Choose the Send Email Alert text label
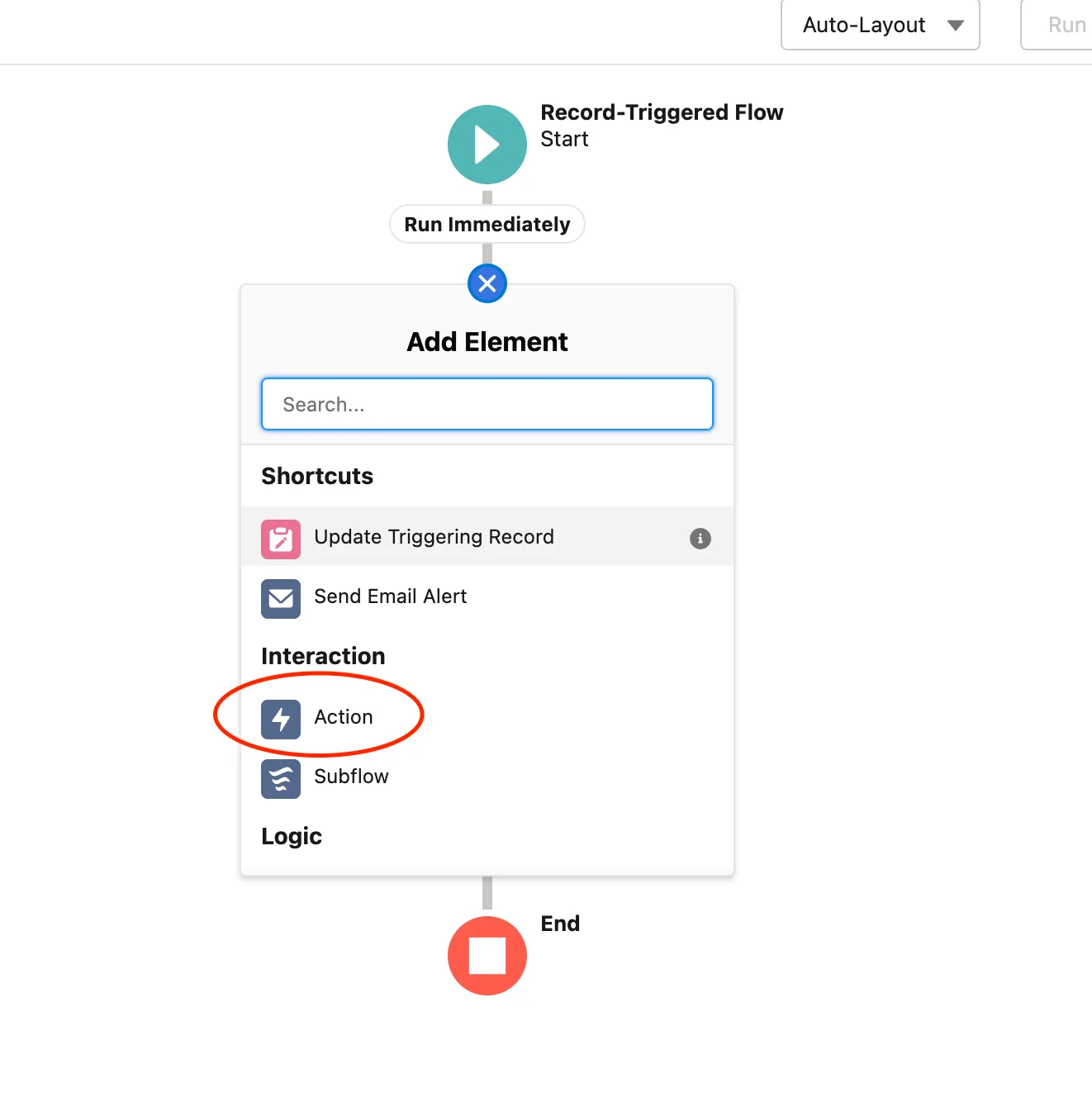Screen dimensions: 1092x1107 coord(390,596)
